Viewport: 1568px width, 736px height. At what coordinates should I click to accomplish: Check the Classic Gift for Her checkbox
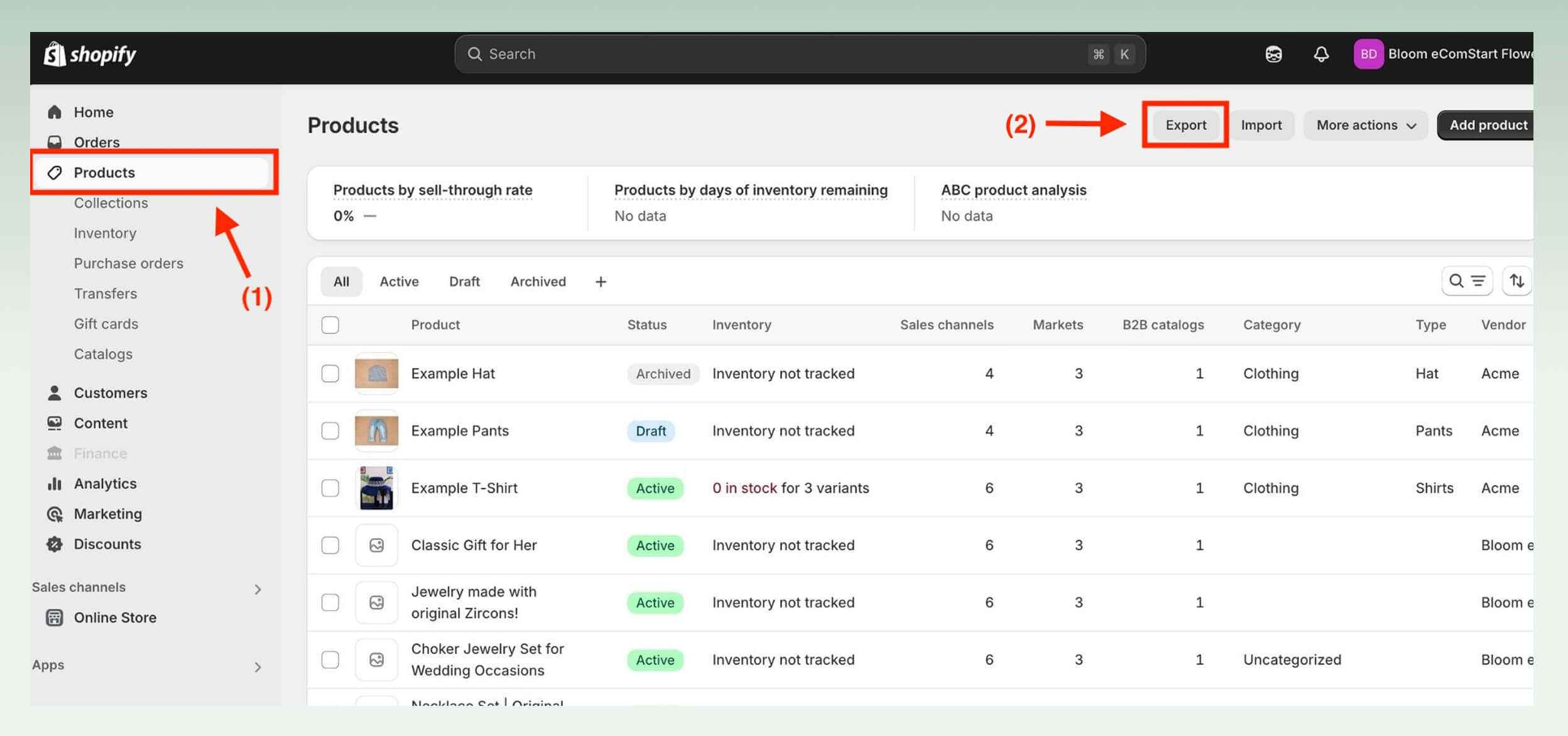330,545
